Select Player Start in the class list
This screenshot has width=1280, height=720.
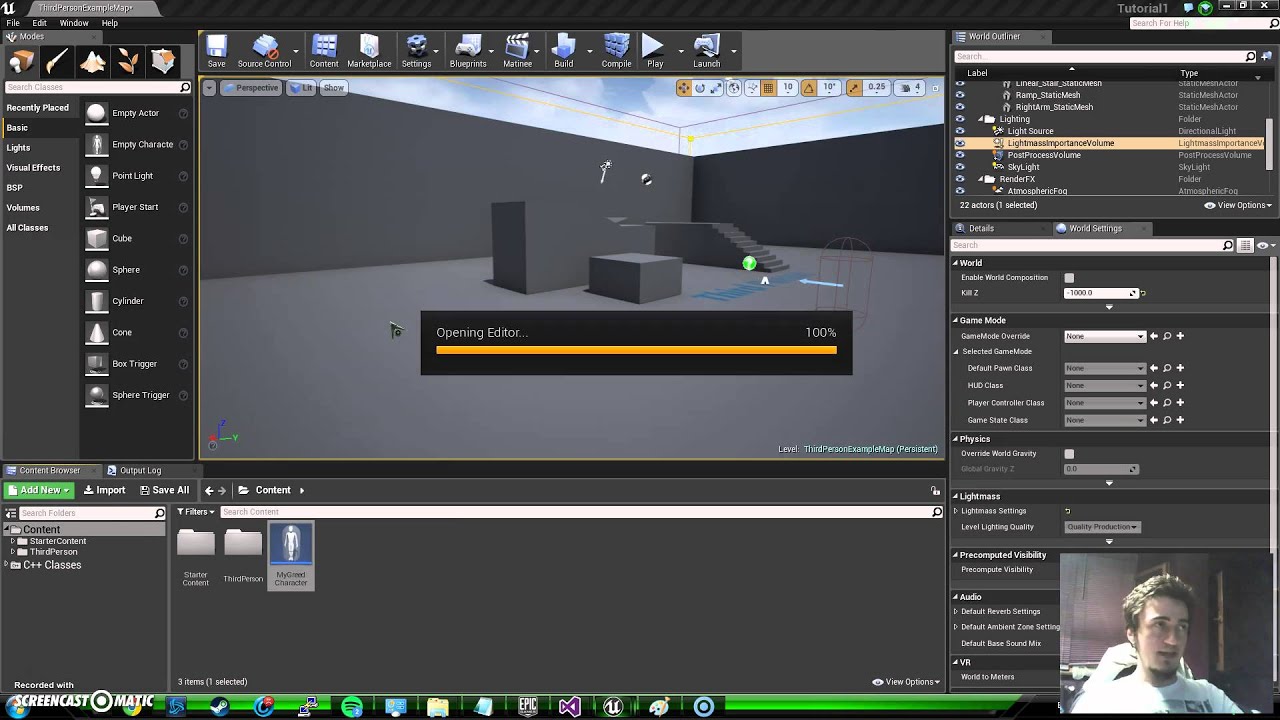click(x=137, y=207)
